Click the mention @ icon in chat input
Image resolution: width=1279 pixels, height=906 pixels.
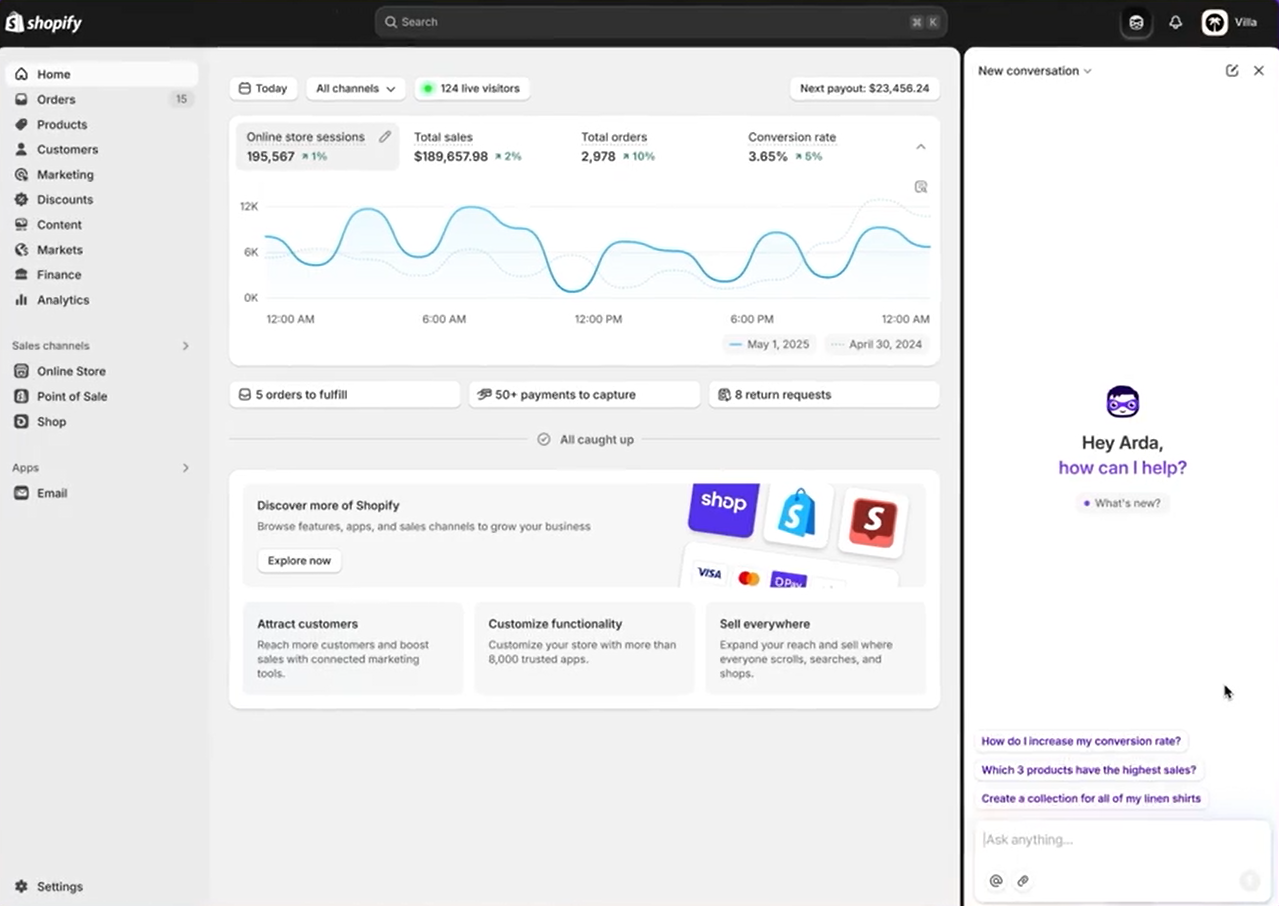(995, 881)
